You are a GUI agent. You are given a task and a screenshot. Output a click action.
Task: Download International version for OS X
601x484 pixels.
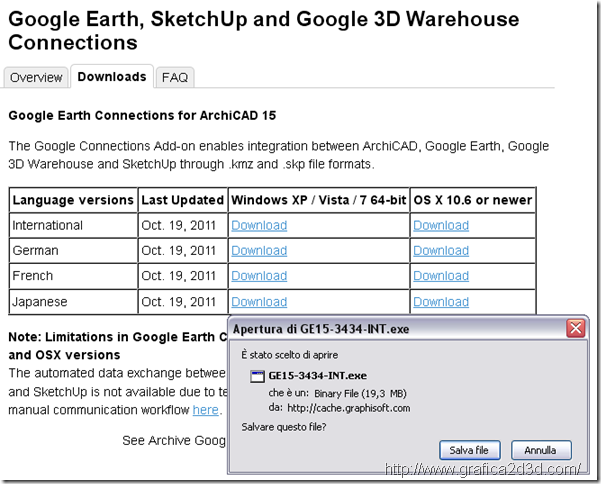(441, 225)
